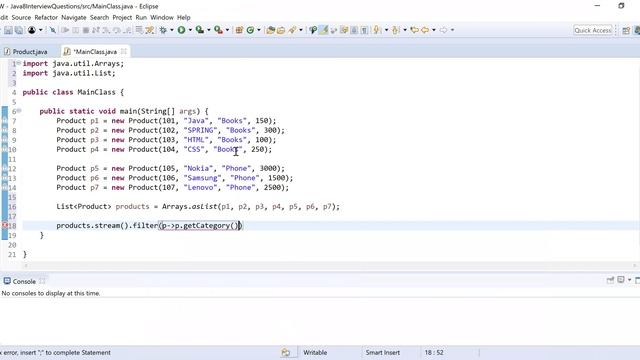Click the Display Selected Console icon
Viewport: 640px width, 360px height.
621,280
